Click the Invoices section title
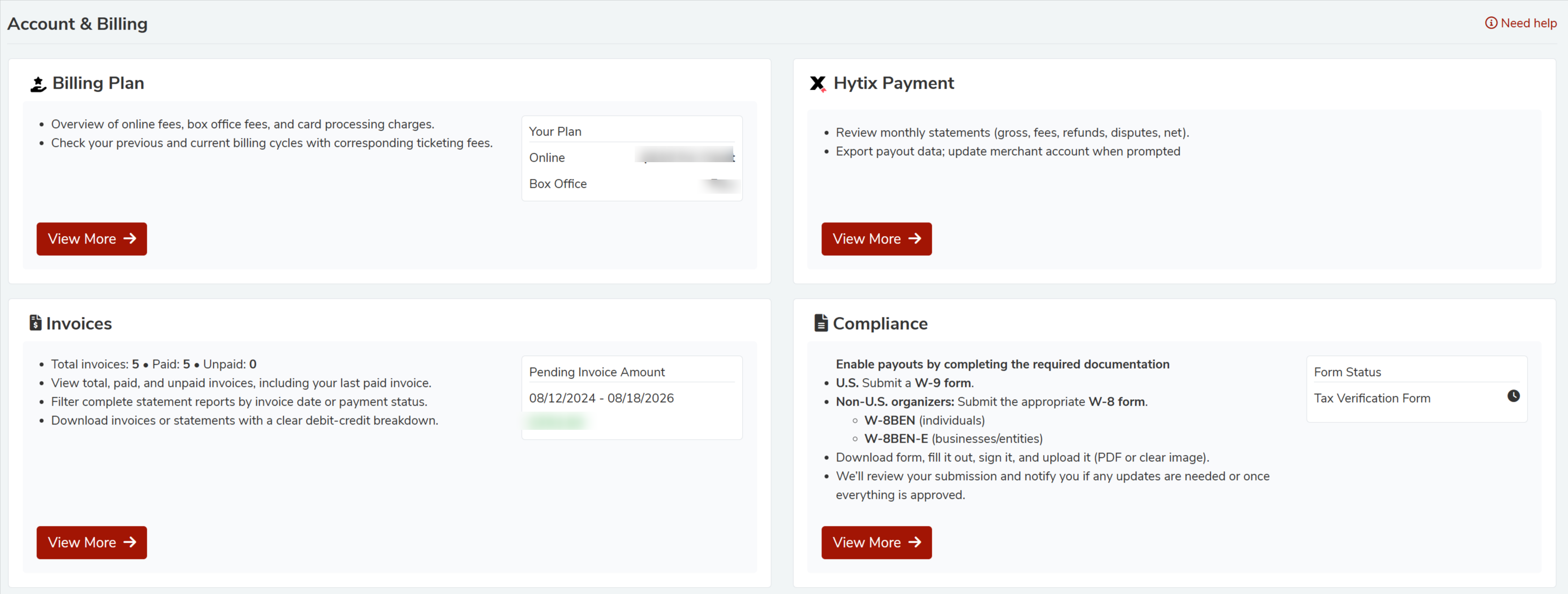1568x594 pixels. (x=78, y=323)
